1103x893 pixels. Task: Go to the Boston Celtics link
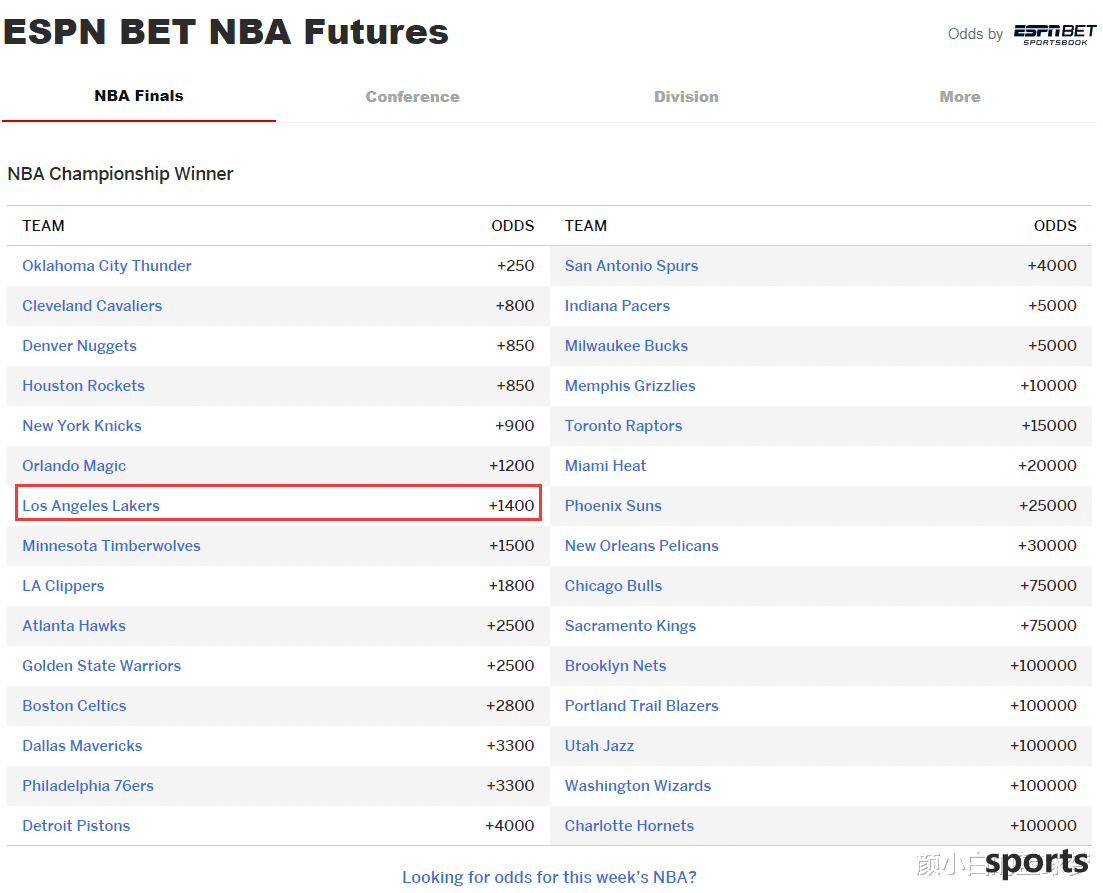(75, 706)
